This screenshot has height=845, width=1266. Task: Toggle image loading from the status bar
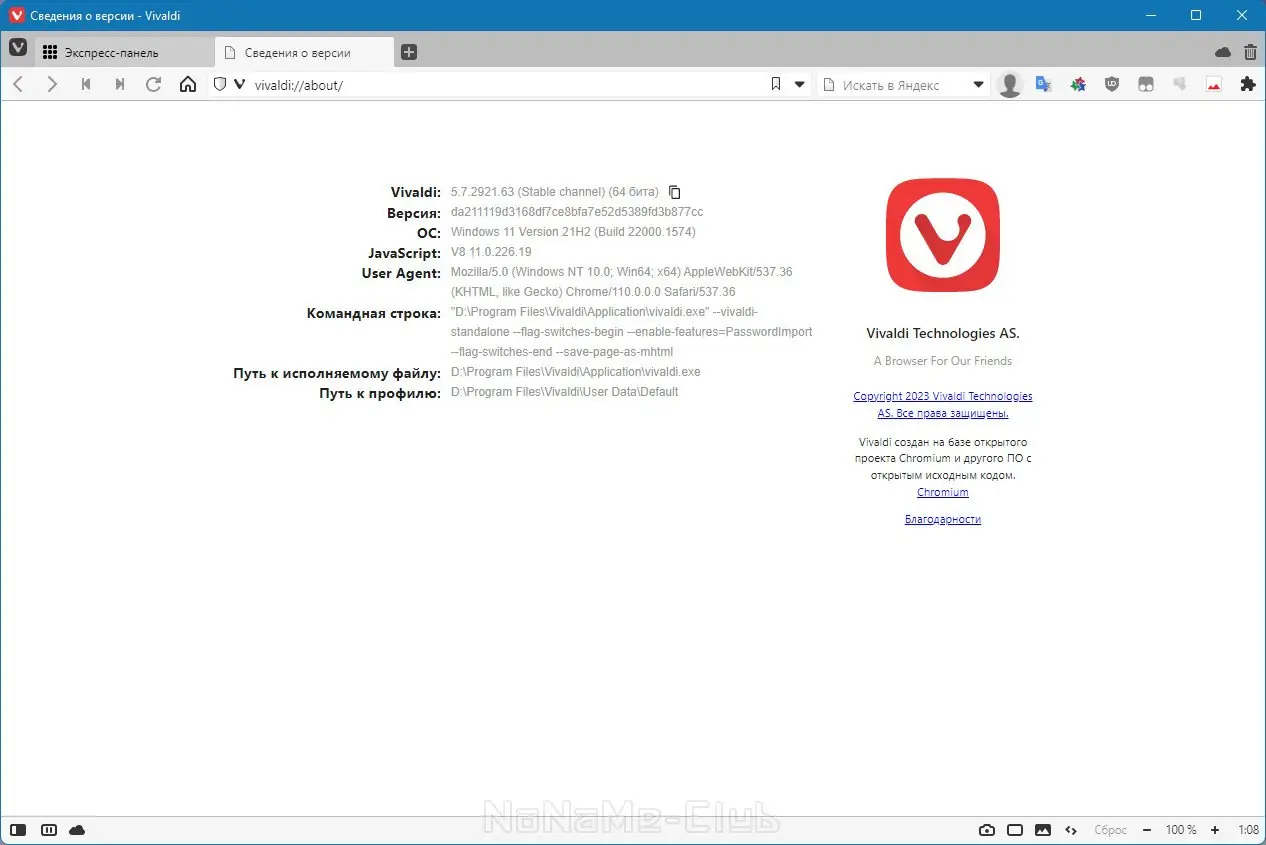(x=1042, y=829)
